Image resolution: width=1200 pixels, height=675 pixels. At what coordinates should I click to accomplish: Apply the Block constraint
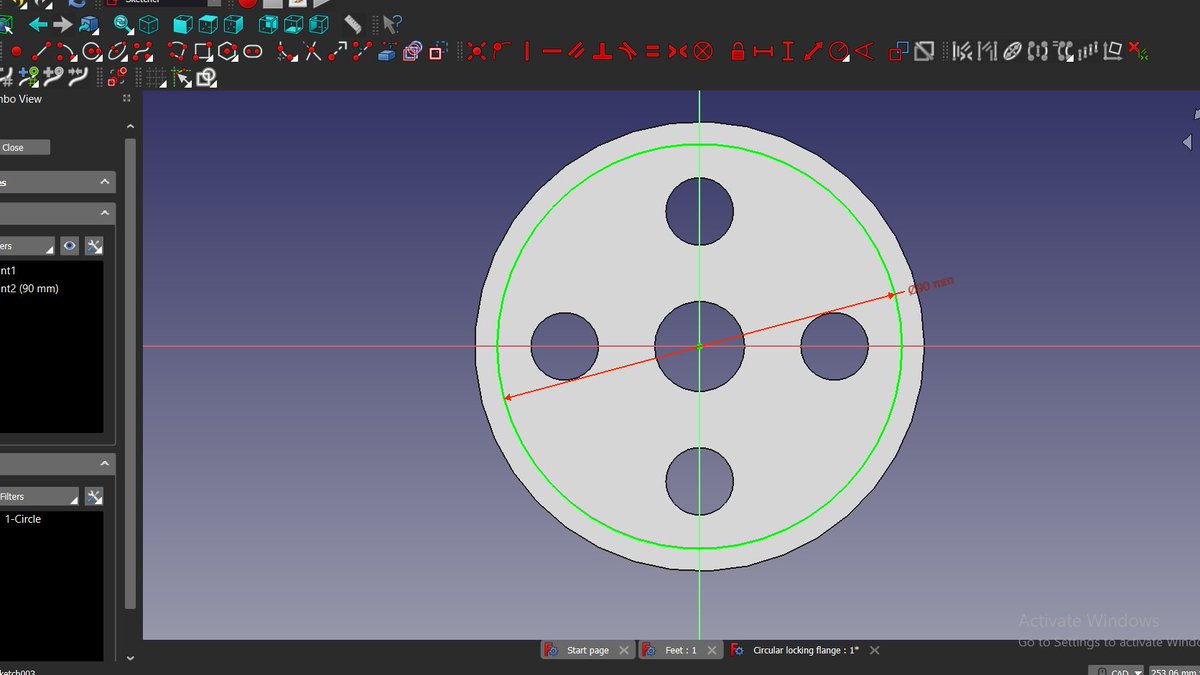703,51
